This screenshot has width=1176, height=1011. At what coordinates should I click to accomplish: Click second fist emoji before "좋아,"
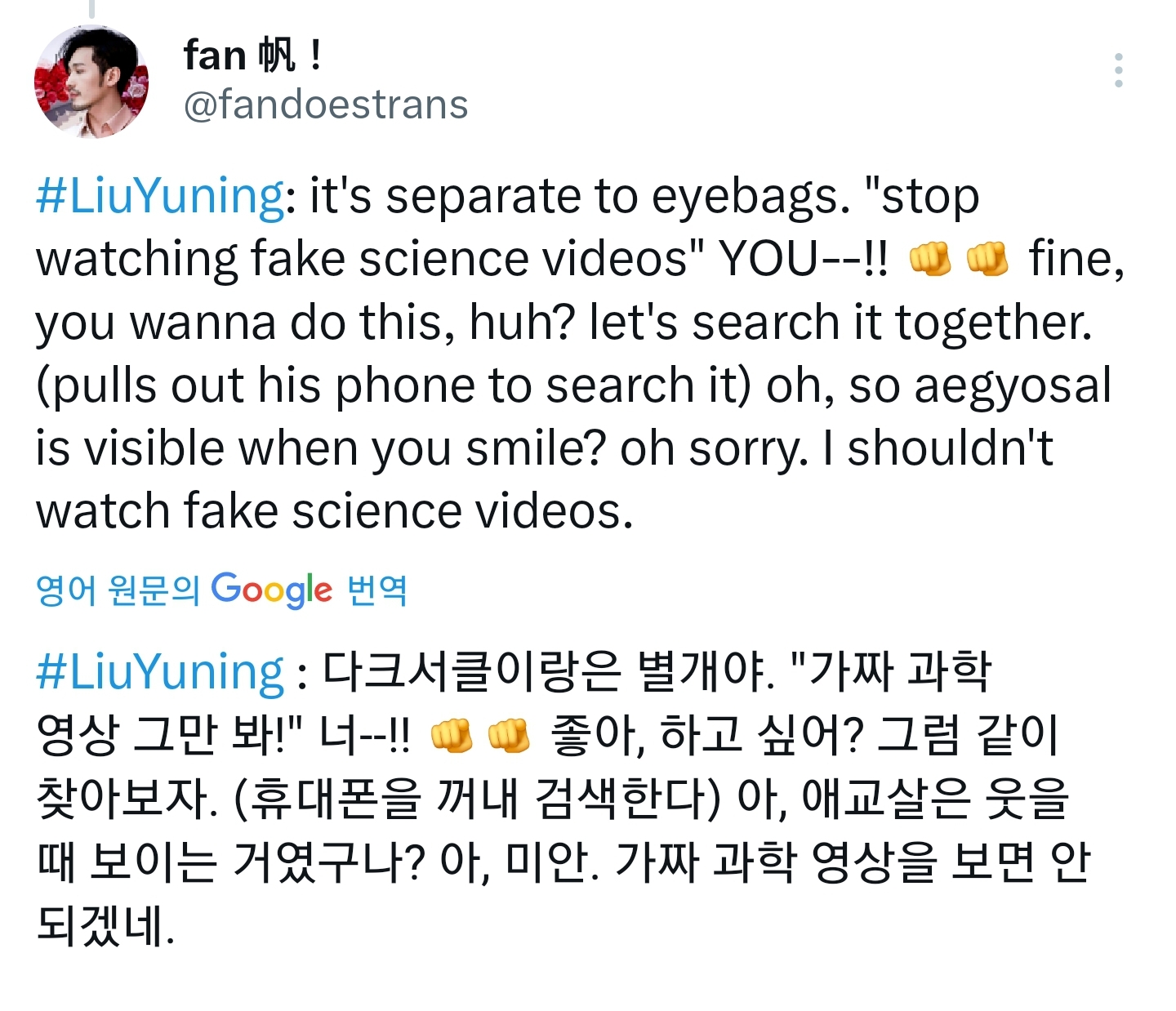click(x=508, y=736)
